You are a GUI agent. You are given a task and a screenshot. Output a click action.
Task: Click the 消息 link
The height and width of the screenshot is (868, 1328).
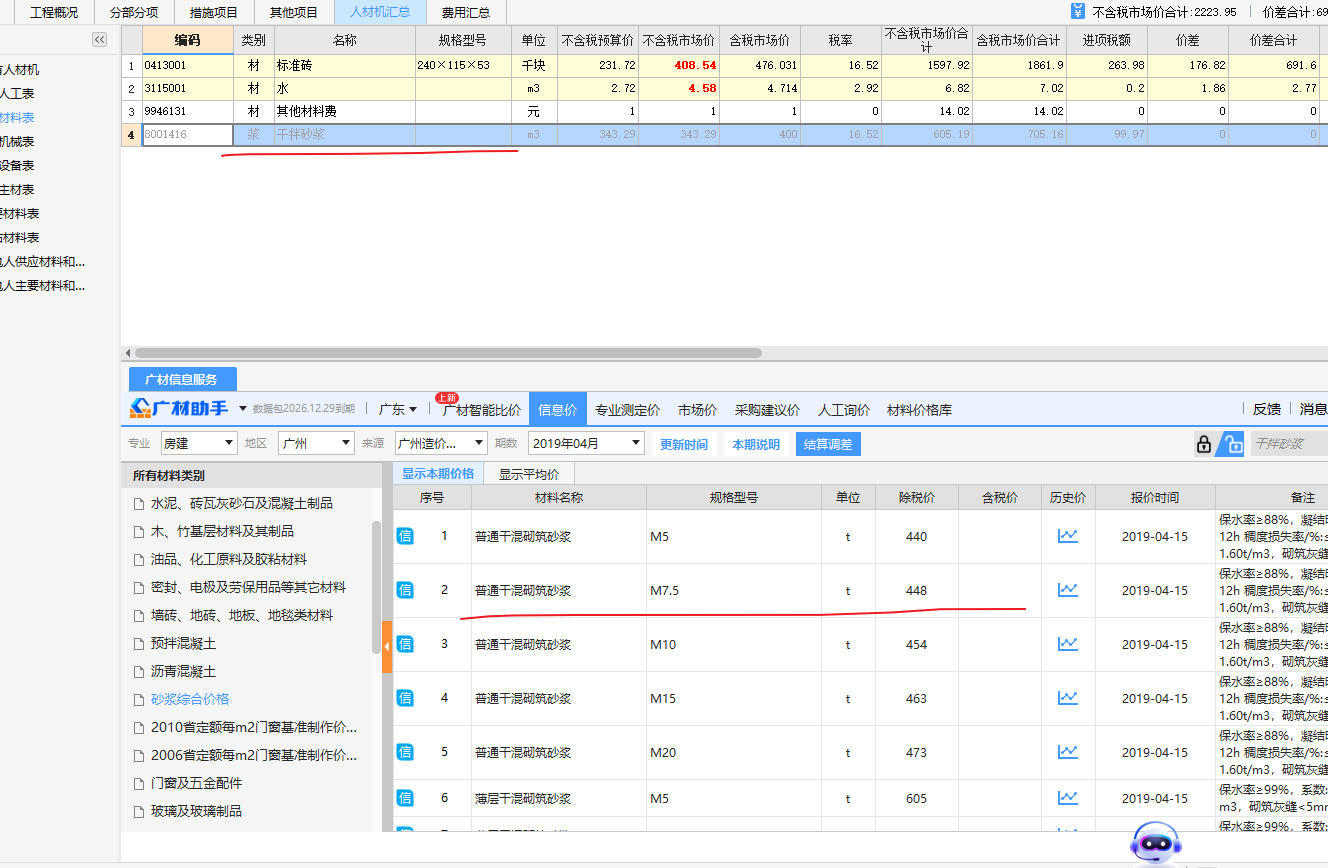[1313, 409]
